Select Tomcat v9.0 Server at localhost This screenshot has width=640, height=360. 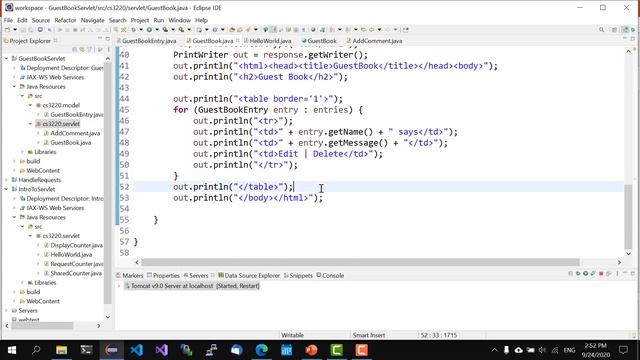pyautogui.click(x=192, y=286)
